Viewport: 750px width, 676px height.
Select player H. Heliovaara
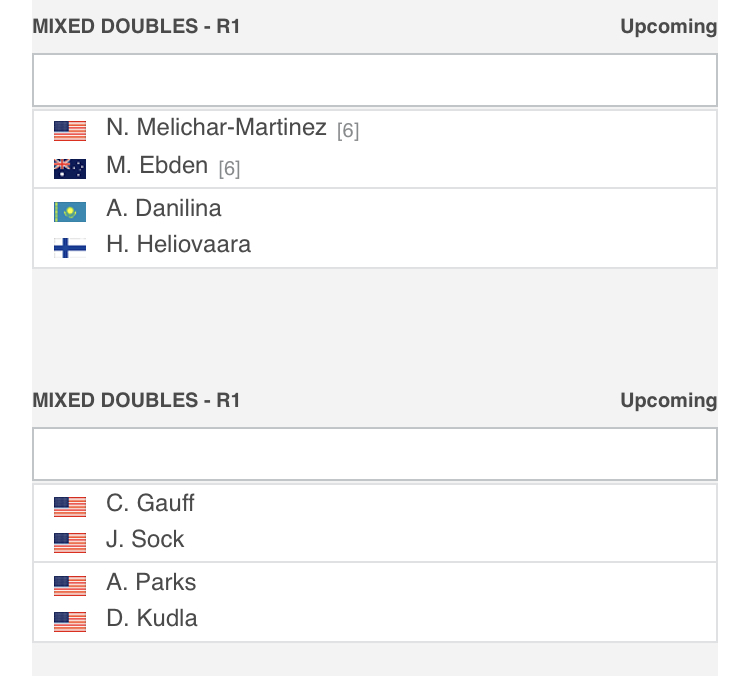[x=178, y=244]
